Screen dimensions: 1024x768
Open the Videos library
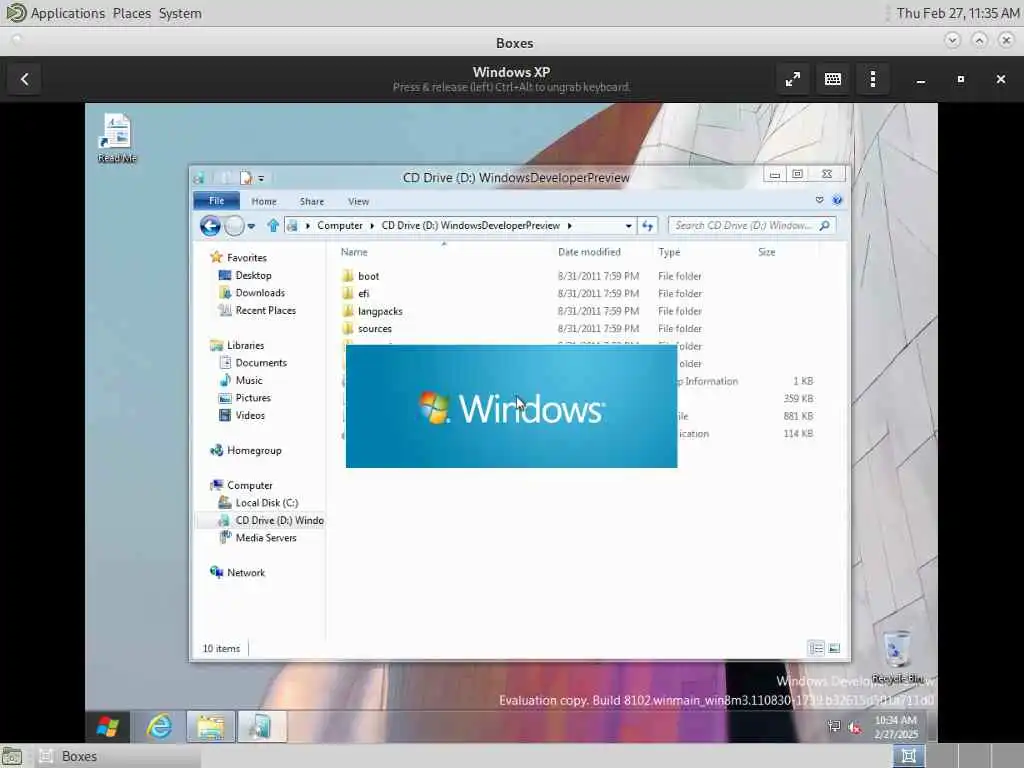pos(250,415)
